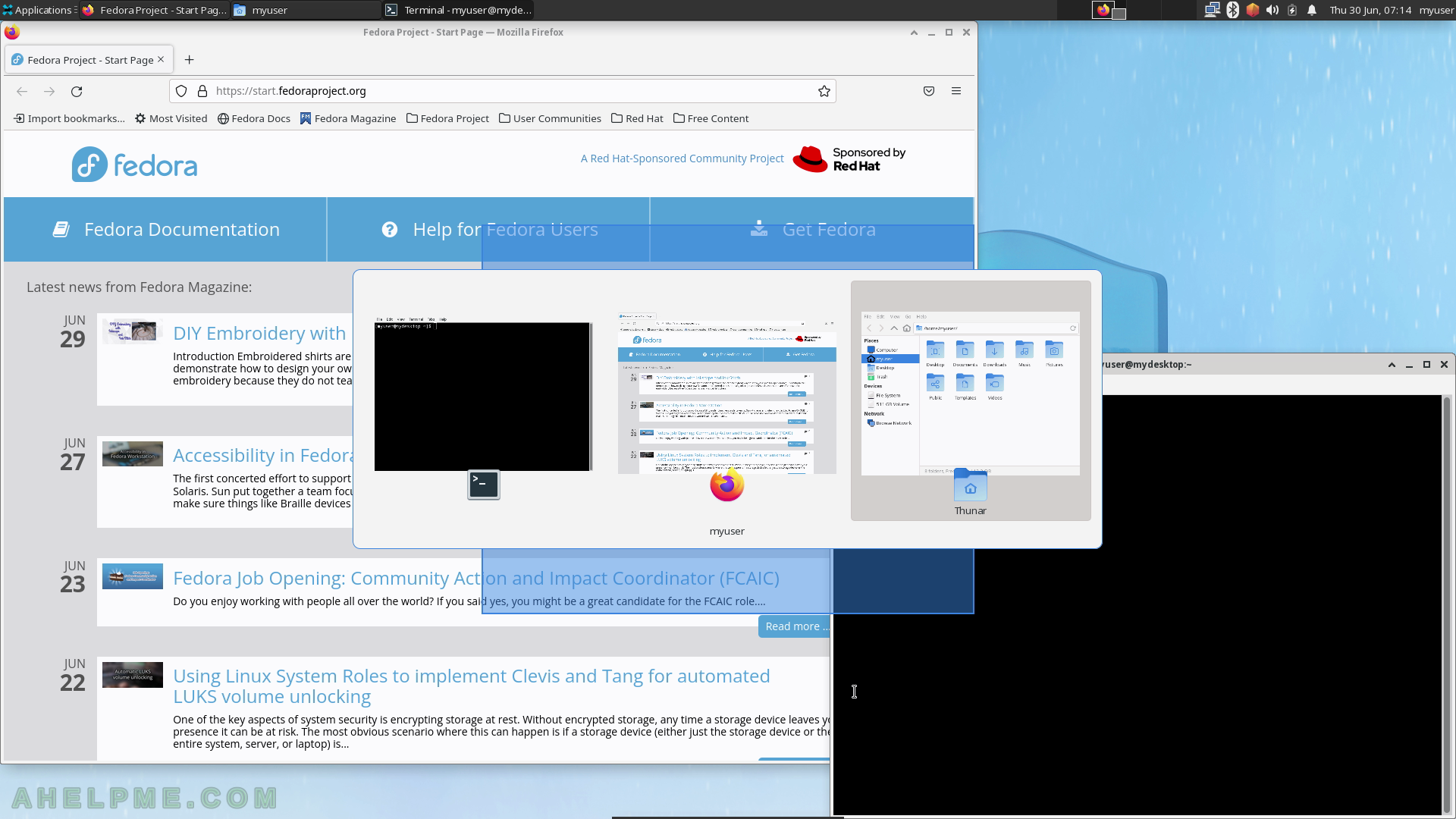Screen dimensions: 1456x819
Task: Click the Firefox app icon in switcher
Action: (726, 485)
